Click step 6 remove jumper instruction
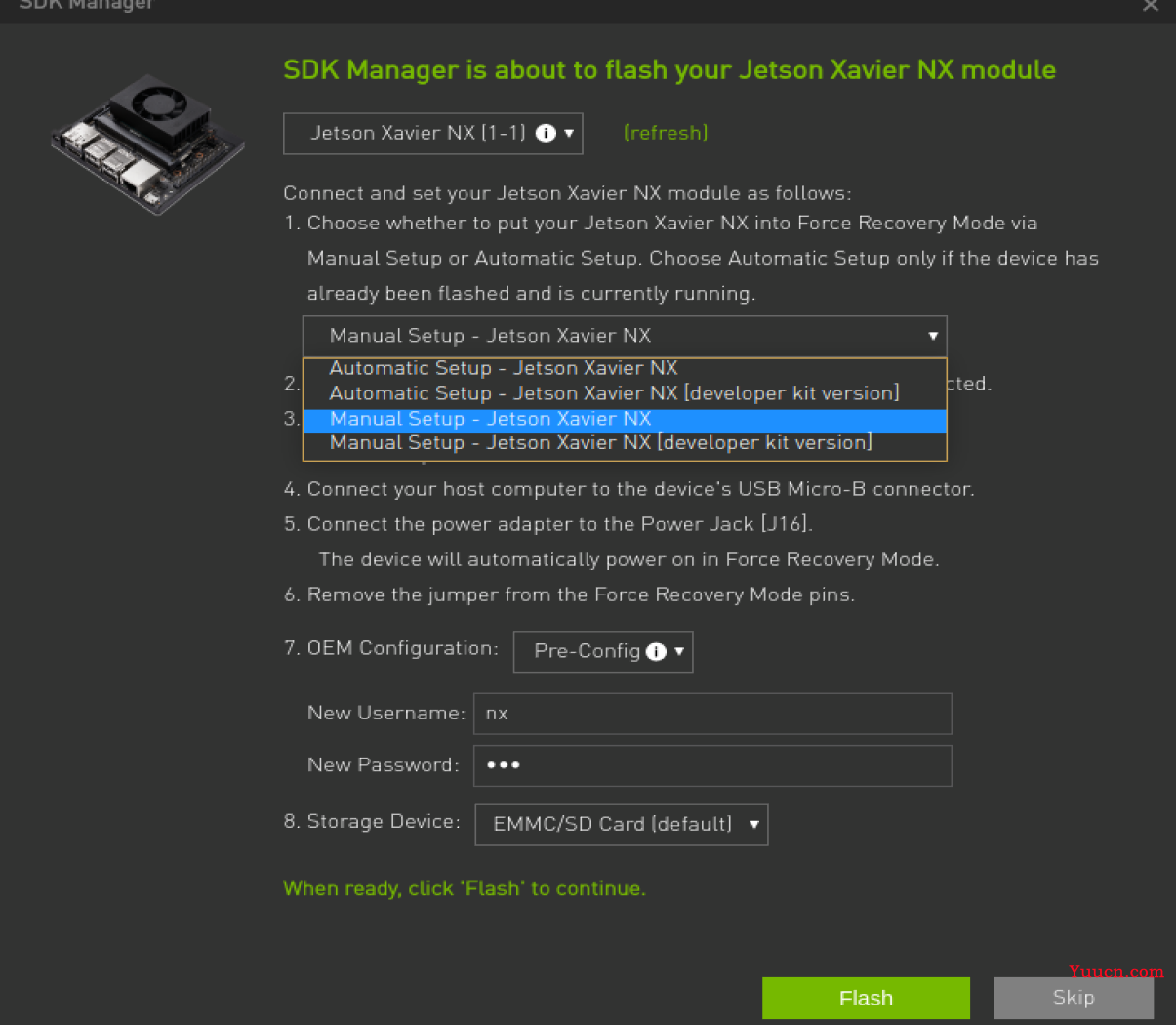The image size is (1176, 1025). [569, 594]
